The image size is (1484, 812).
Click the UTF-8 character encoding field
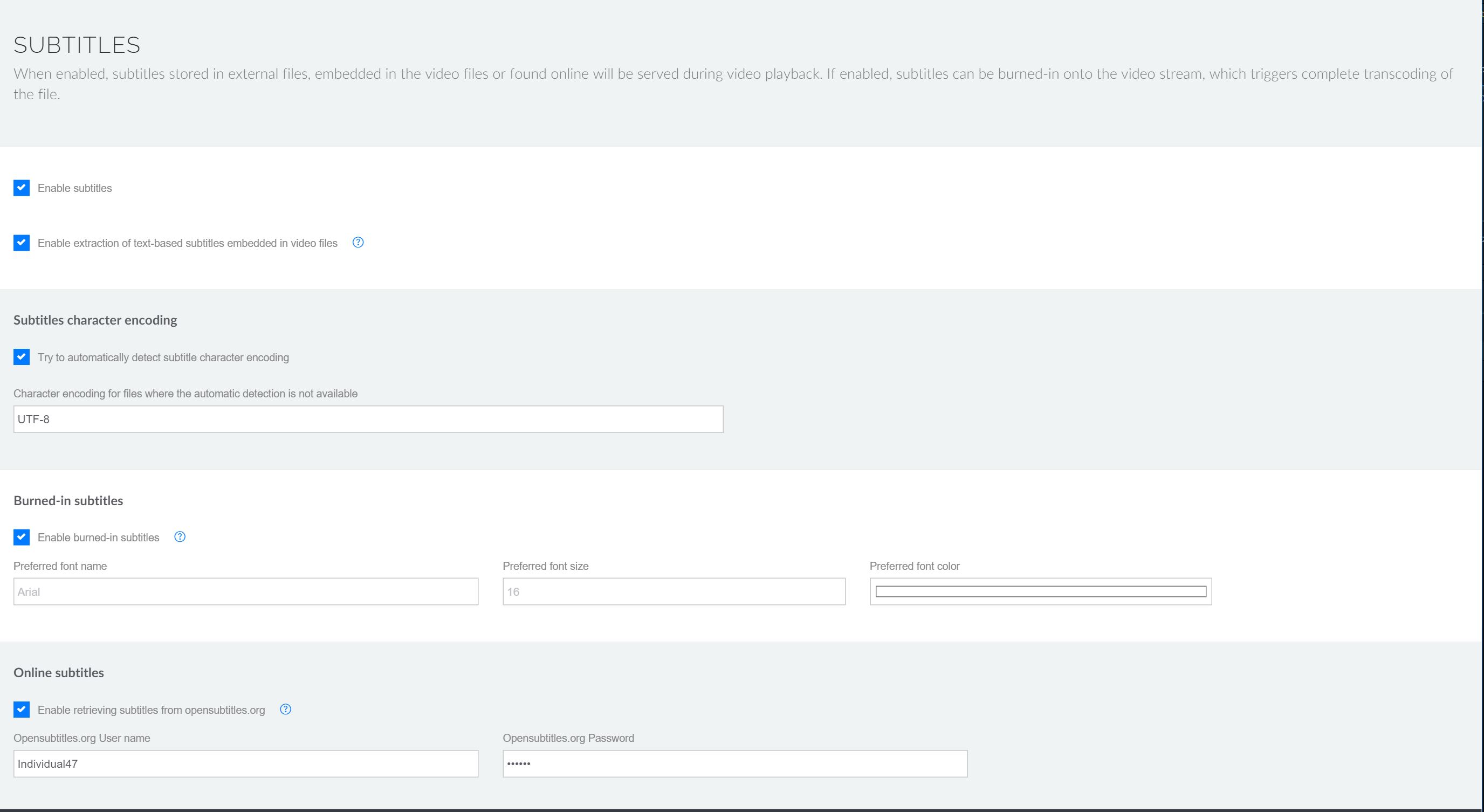point(368,419)
